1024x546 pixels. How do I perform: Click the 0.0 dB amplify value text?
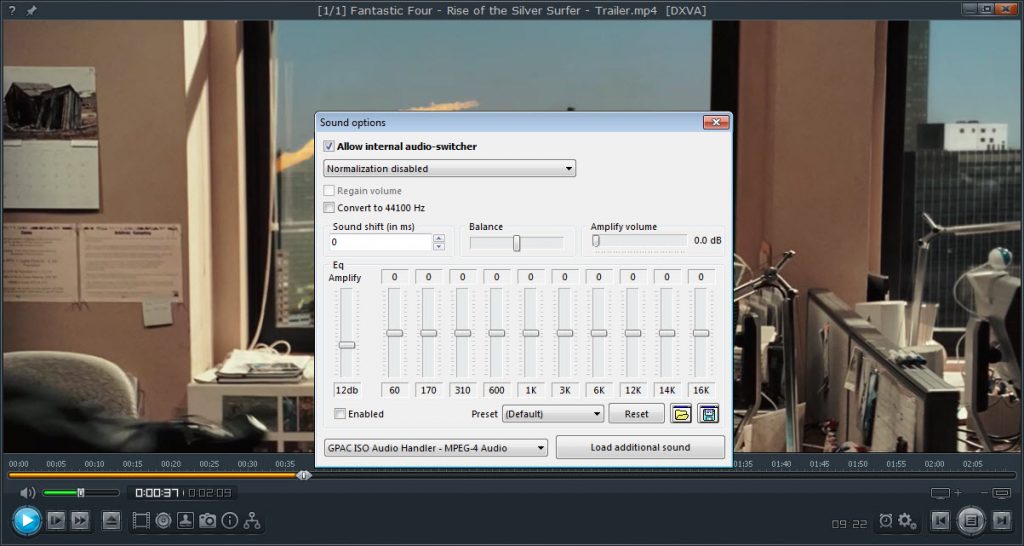point(707,240)
